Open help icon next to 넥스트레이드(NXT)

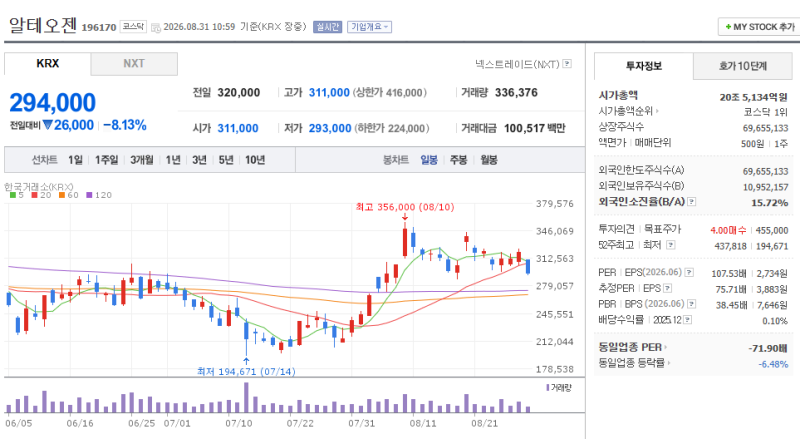tap(567, 64)
